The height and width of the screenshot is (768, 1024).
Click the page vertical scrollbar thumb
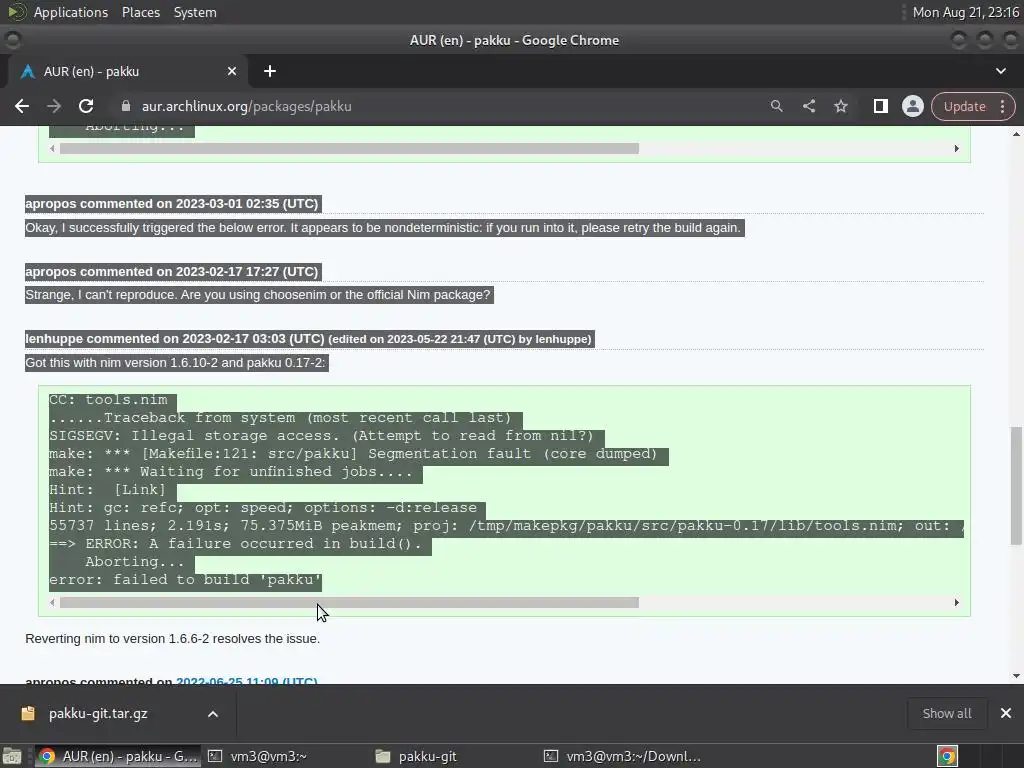[x=1016, y=485]
